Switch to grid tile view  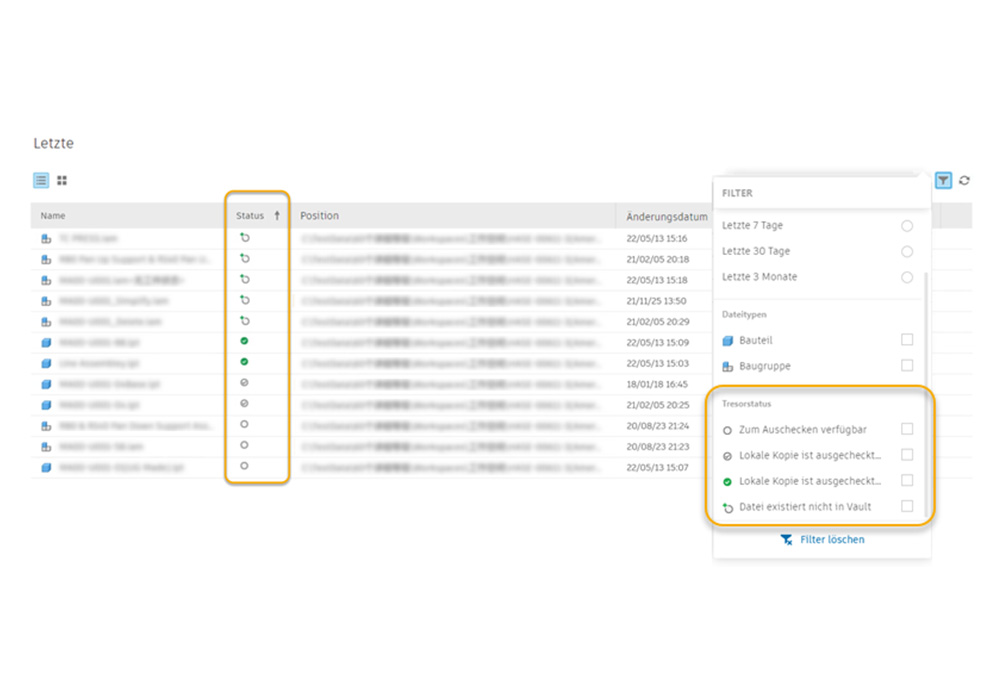[x=62, y=180]
